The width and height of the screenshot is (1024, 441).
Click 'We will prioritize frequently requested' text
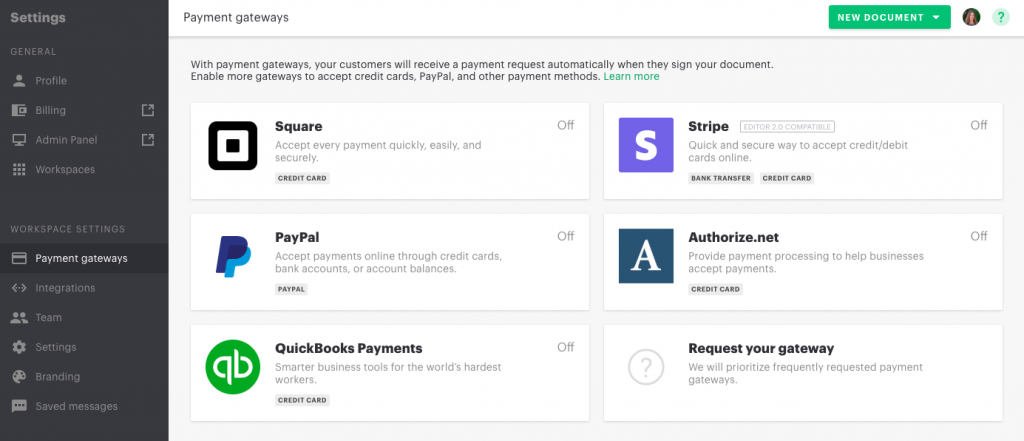pos(805,373)
